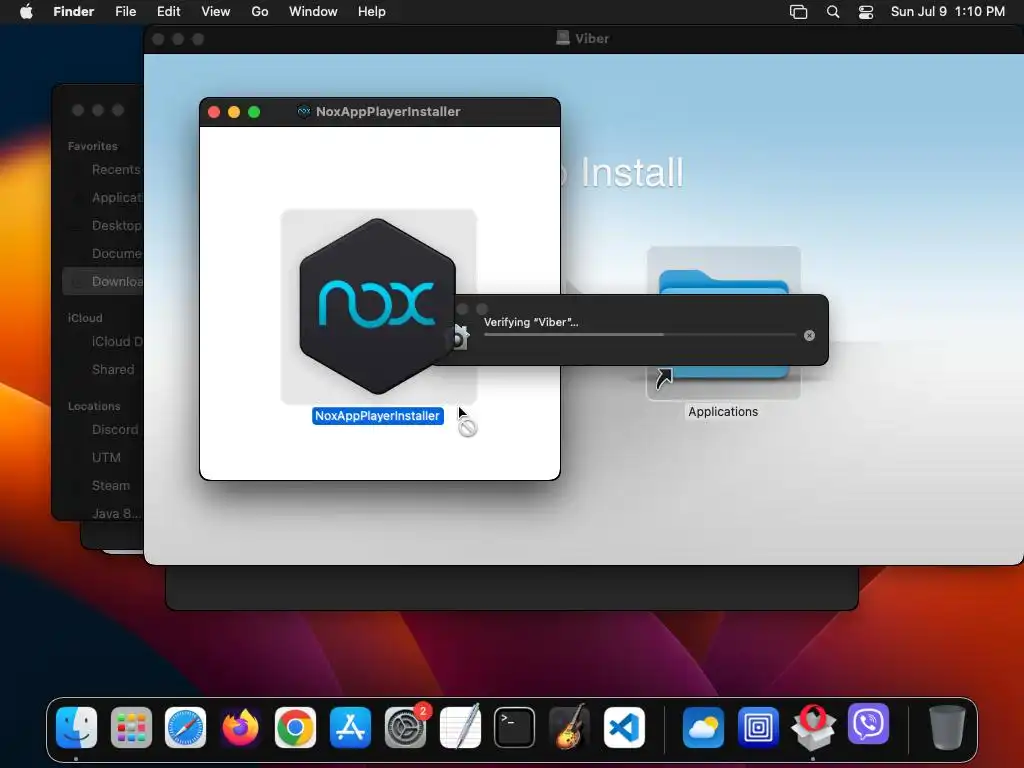The width and height of the screenshot is (1024, 768).
Task: Close the NoxAppPlayerInstaller window
Action: (214, 112)
